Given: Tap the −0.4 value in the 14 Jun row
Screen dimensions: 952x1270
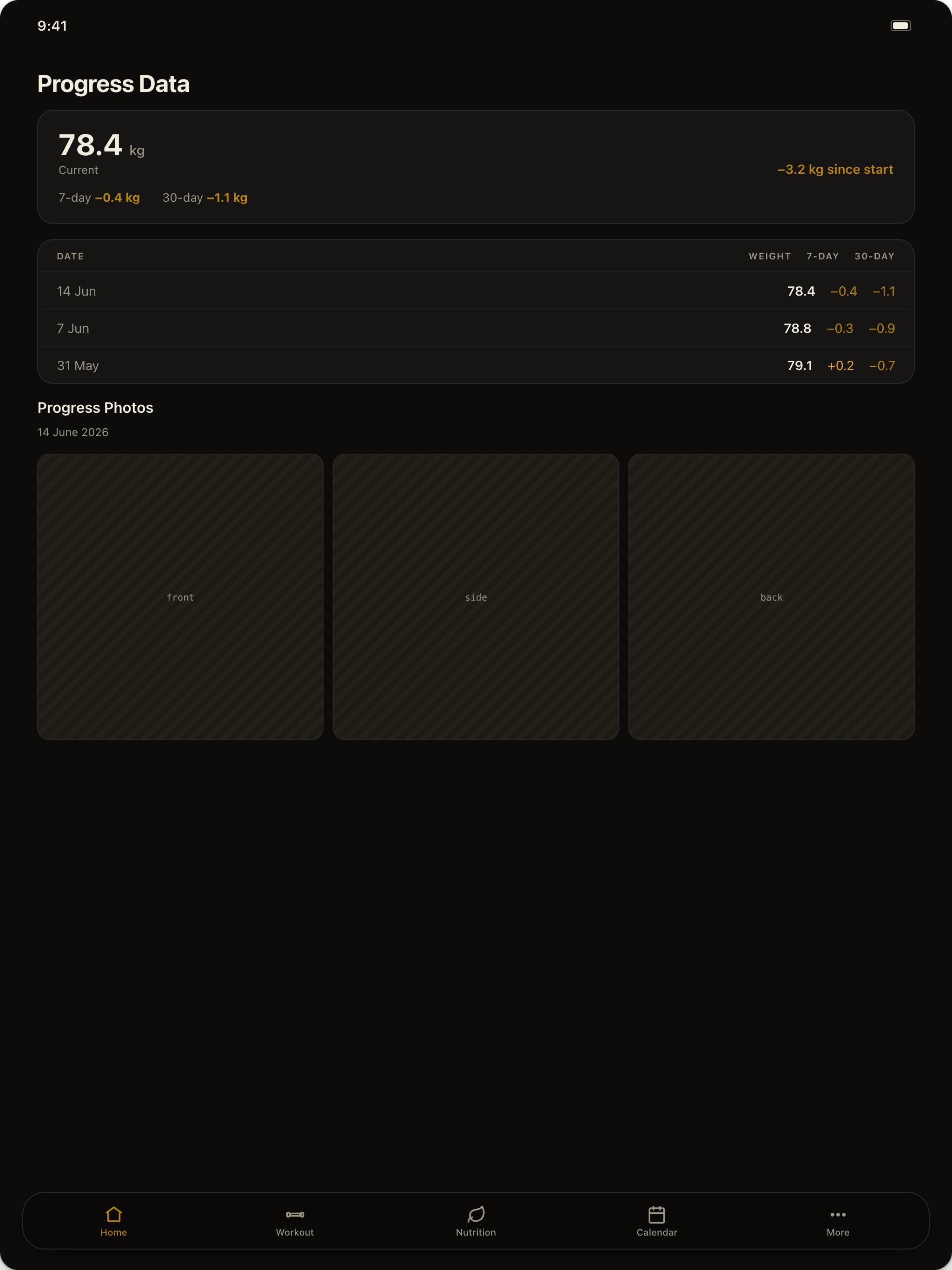Looking at the screenshot, I should tap(844, 291).
